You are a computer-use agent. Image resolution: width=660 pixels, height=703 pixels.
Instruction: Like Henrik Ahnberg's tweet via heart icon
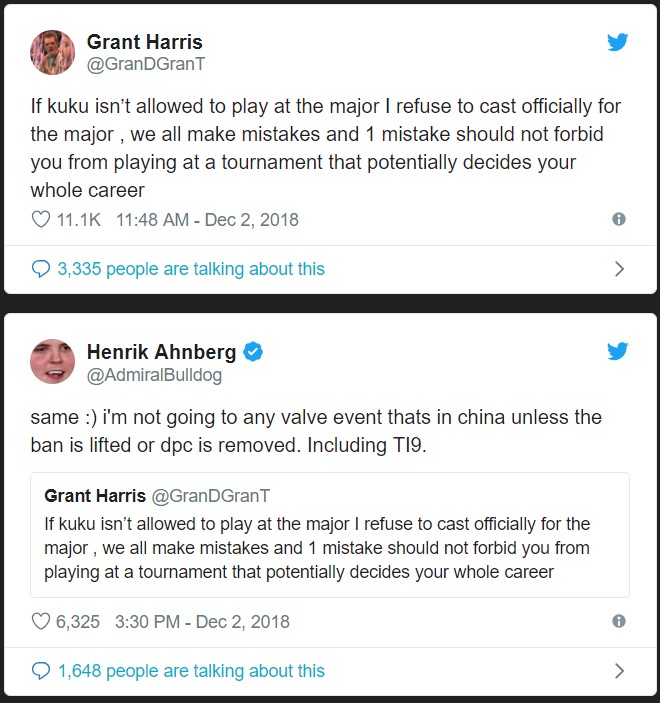(x=41, y=621)
